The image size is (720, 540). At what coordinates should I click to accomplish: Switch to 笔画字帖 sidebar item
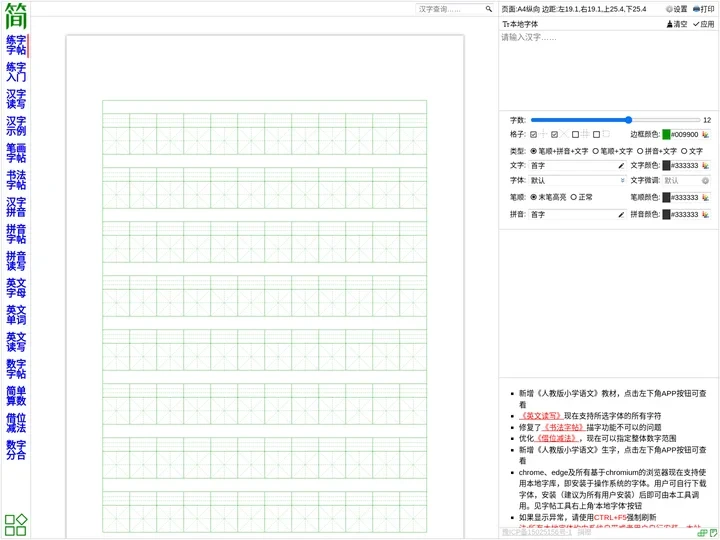point(16,153)
